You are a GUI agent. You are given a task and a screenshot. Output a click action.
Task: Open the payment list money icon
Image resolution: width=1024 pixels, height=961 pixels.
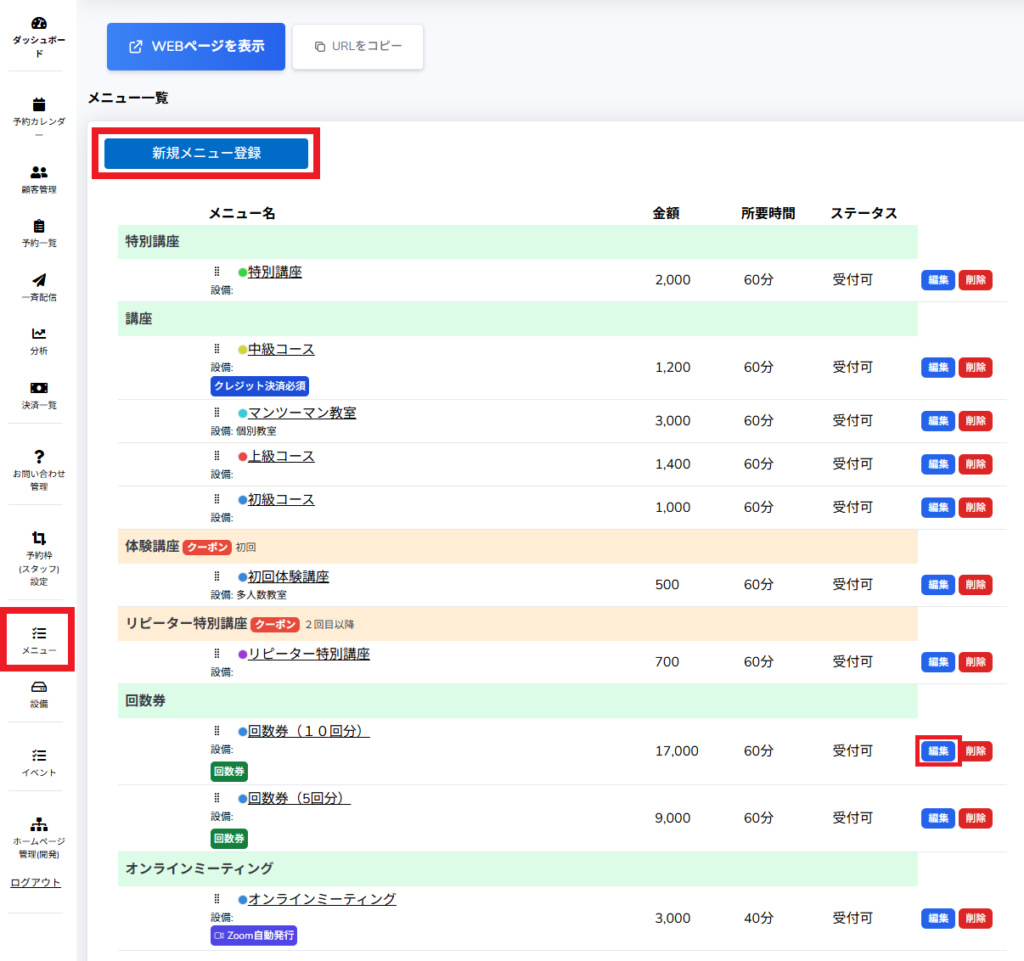click(x=39, y=388)
